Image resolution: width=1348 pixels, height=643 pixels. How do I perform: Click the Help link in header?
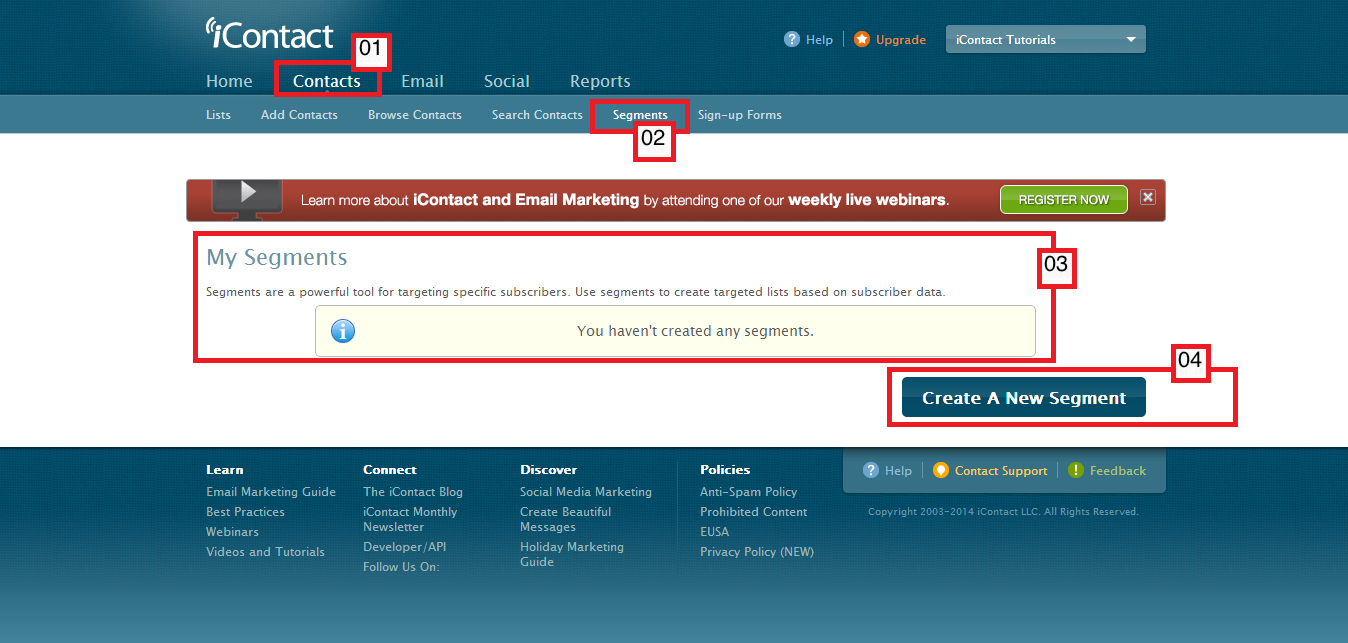point(819,40)
